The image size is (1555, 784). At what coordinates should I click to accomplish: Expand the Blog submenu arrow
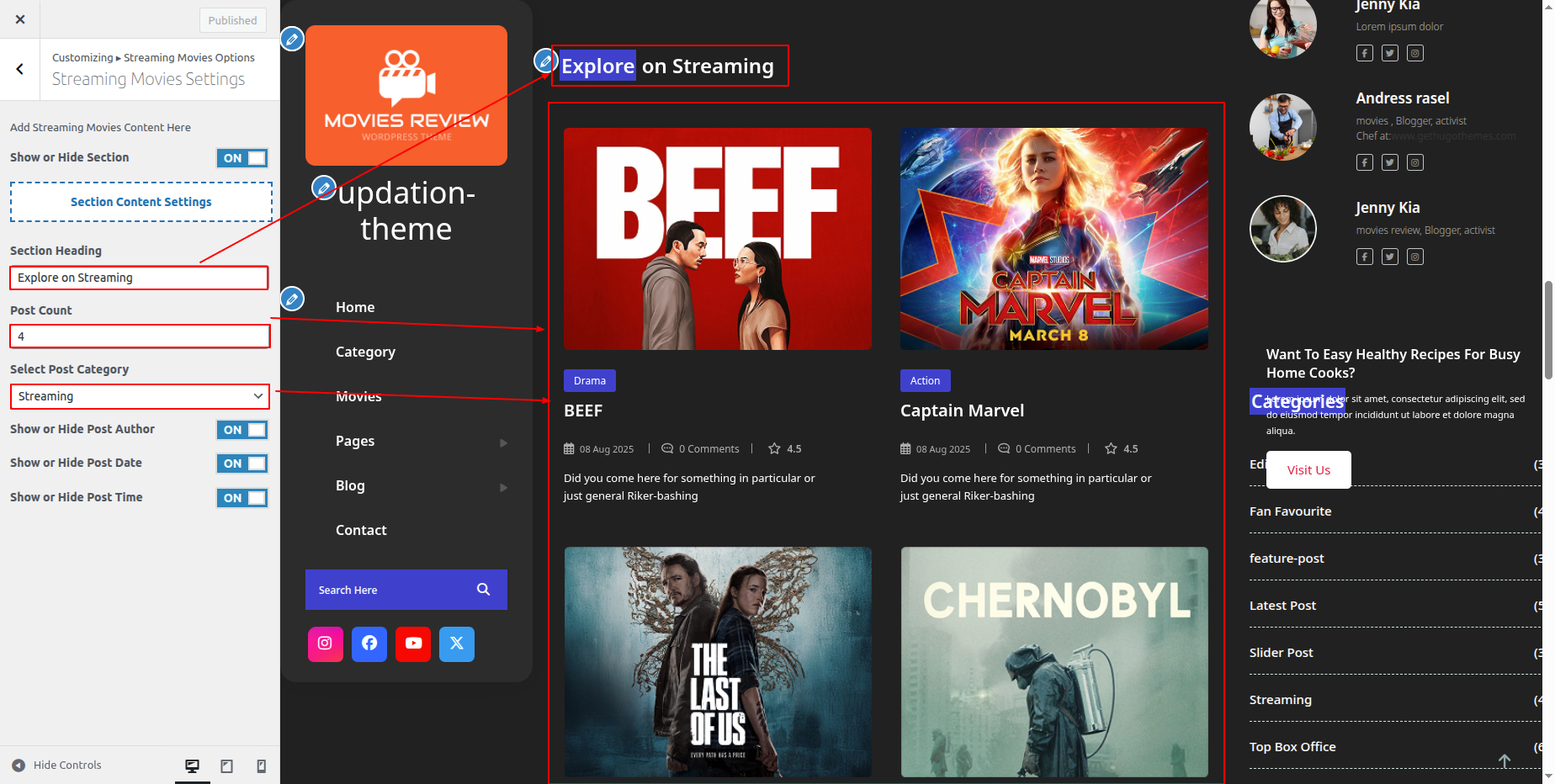(503, 487)
